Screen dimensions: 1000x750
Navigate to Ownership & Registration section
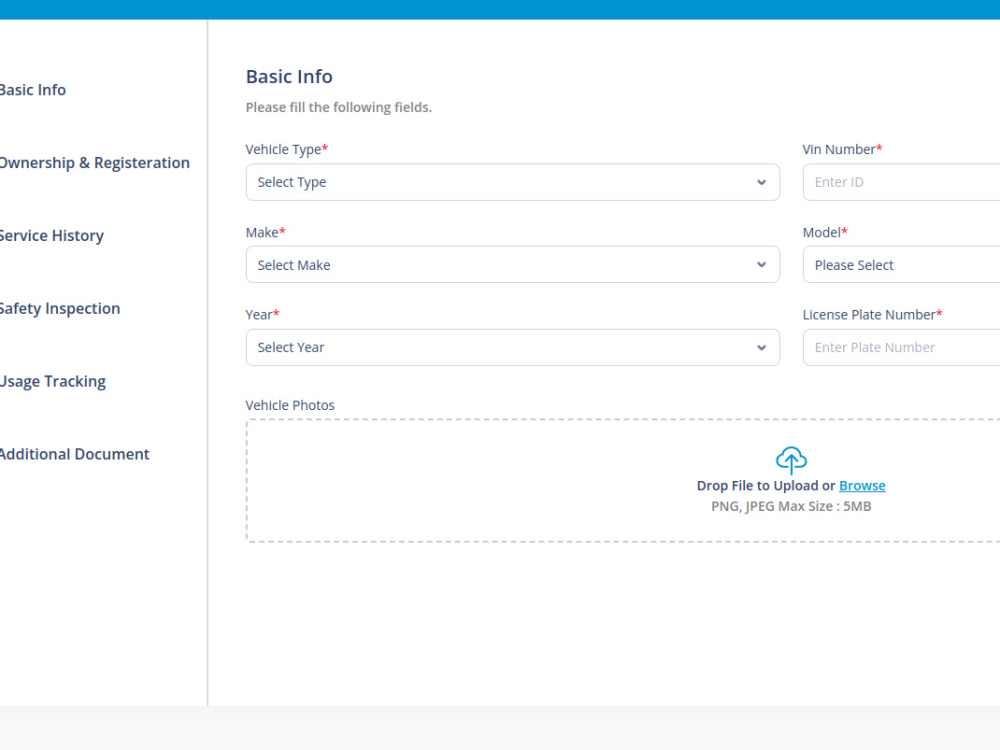tap(95, 162)
